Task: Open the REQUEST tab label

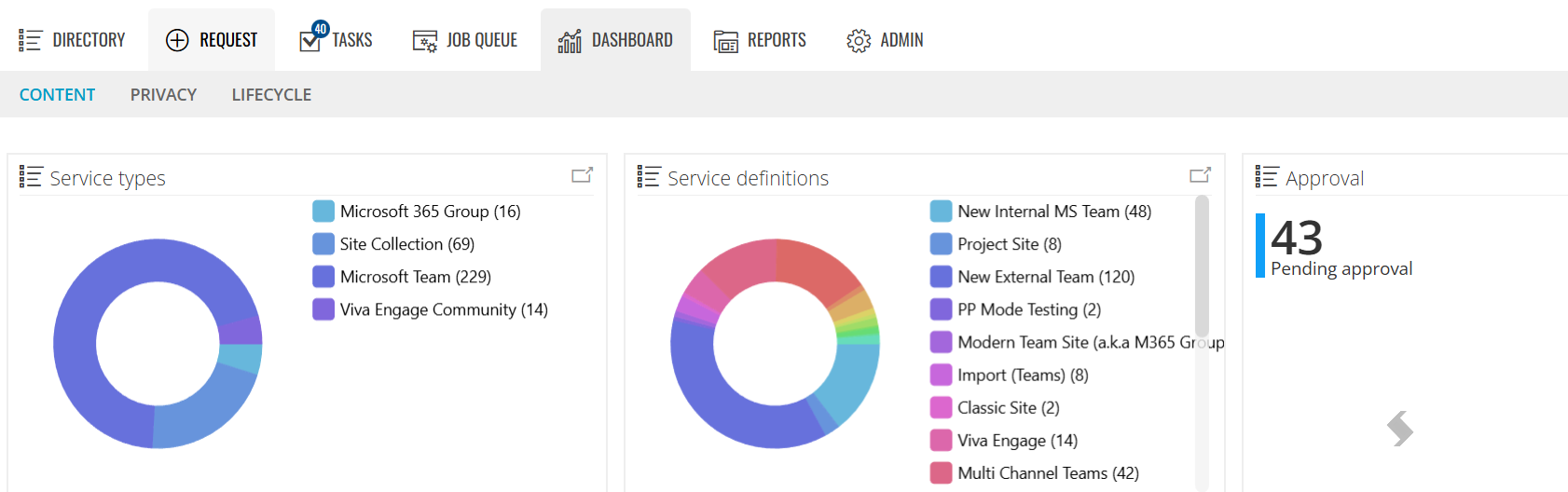Action: pyautogui.click(x=228, y=40)
